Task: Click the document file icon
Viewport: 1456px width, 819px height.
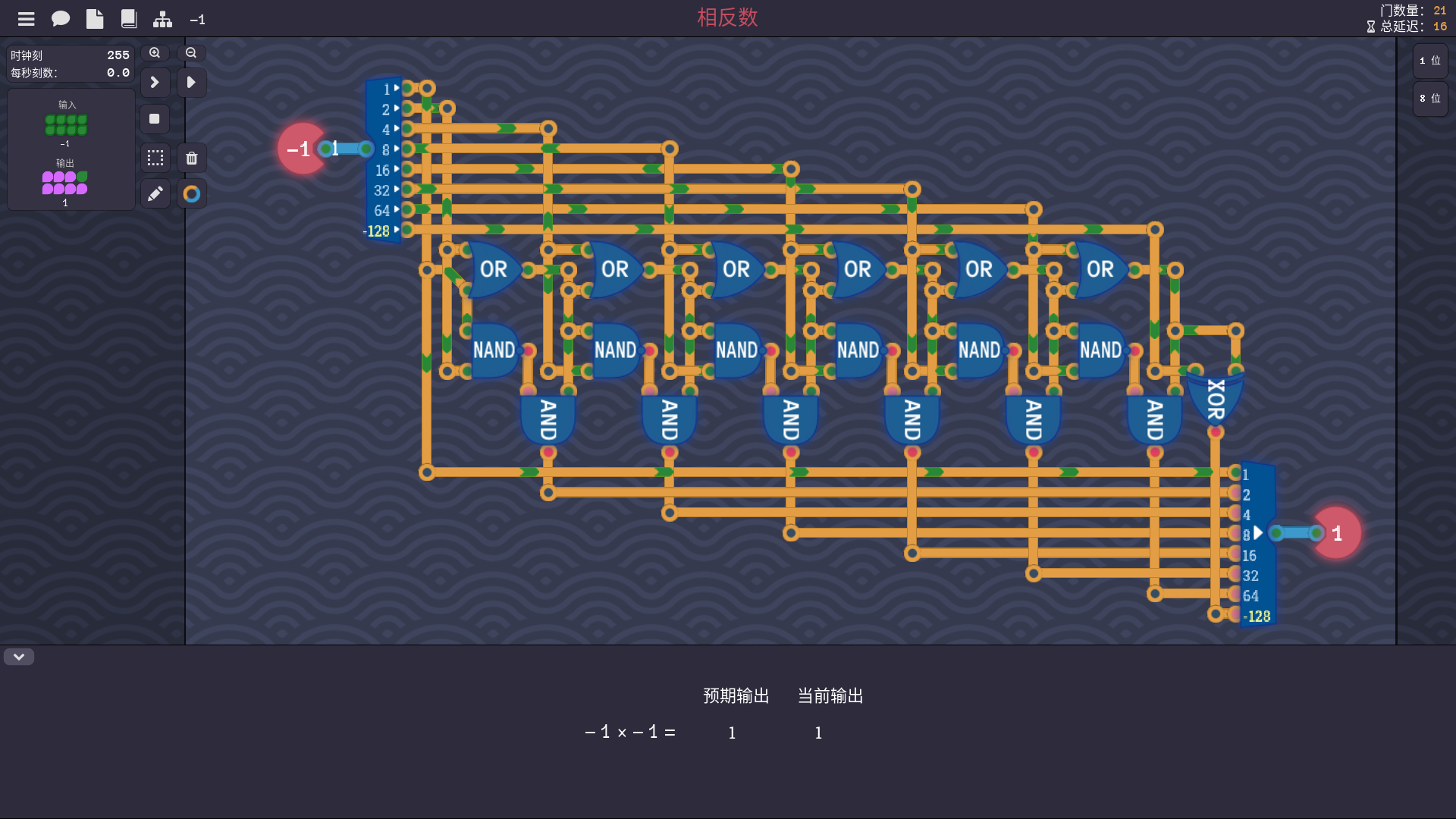Action: click(x=95, y=19)
